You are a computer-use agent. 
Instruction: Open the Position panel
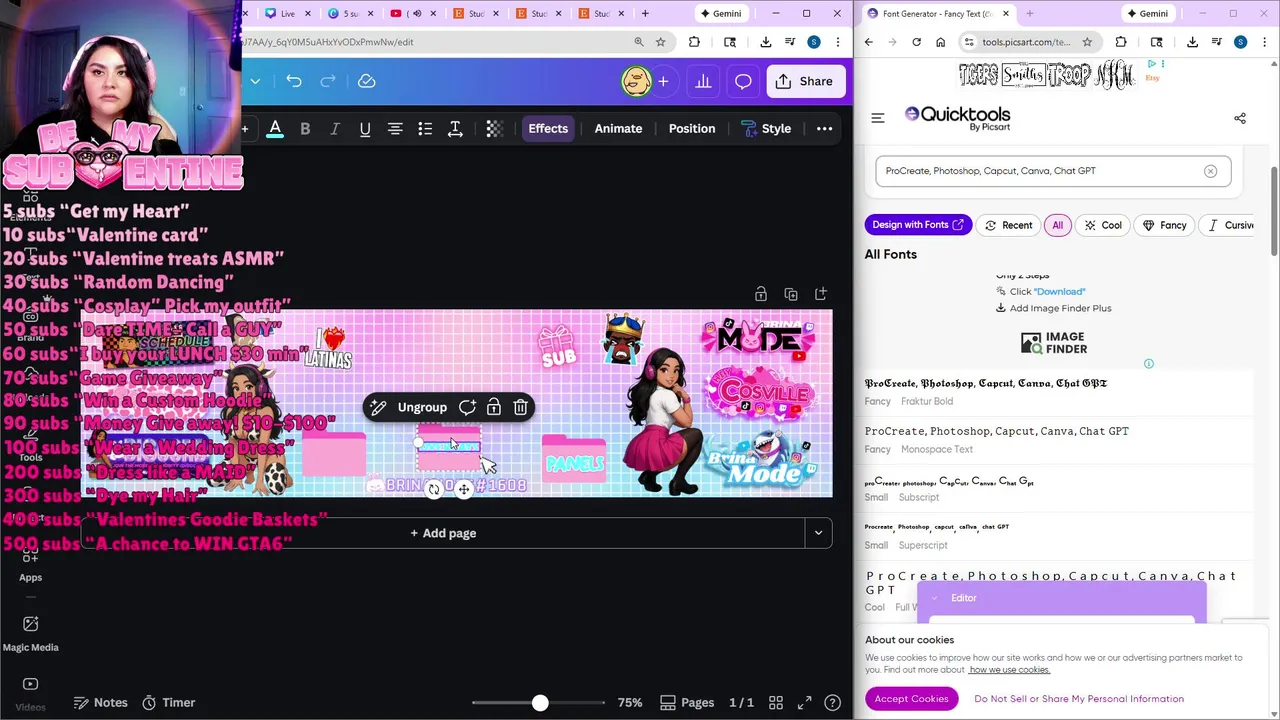tap(692, 128)
